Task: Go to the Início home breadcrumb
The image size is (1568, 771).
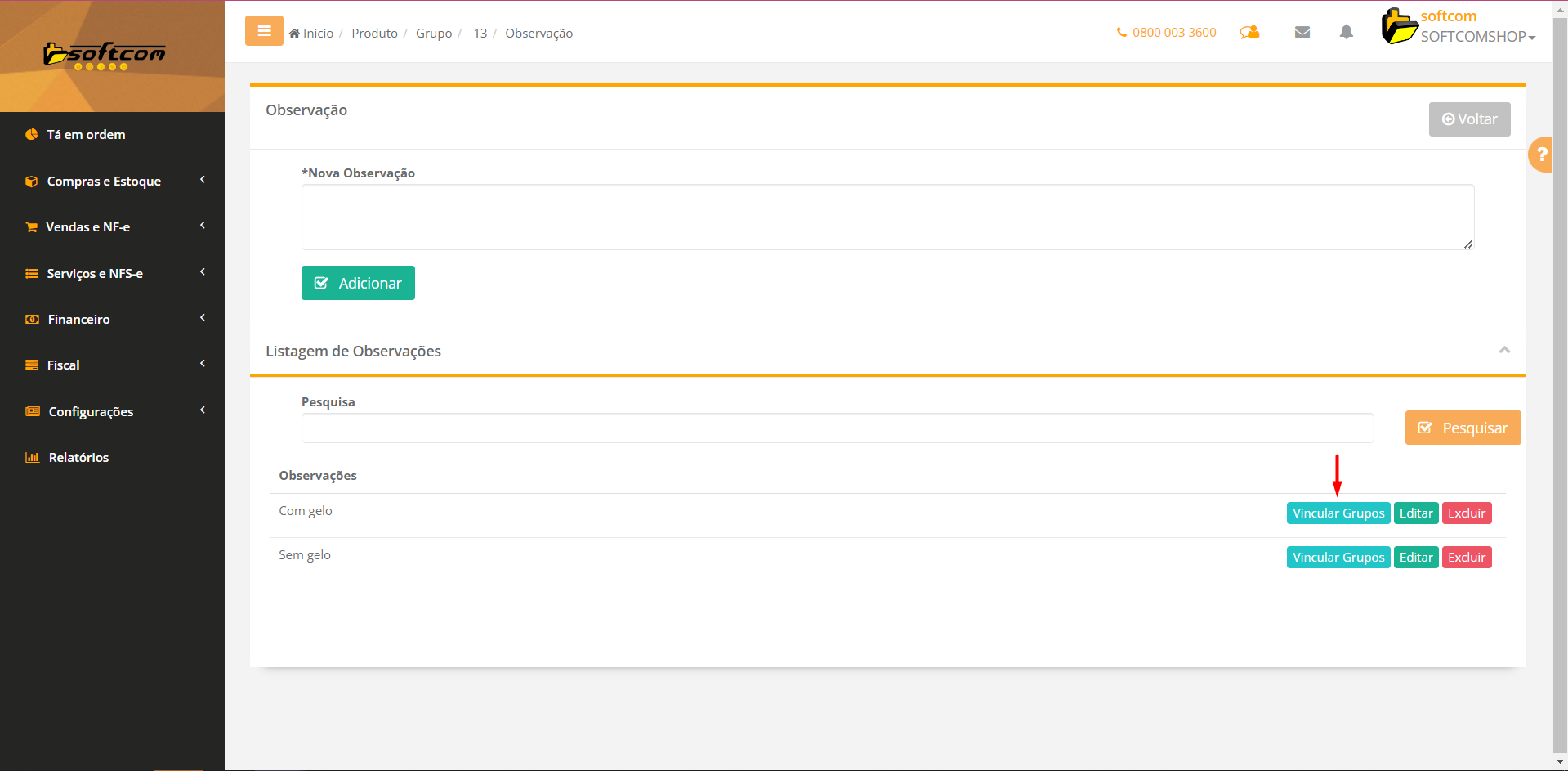Action: [311, 34]
